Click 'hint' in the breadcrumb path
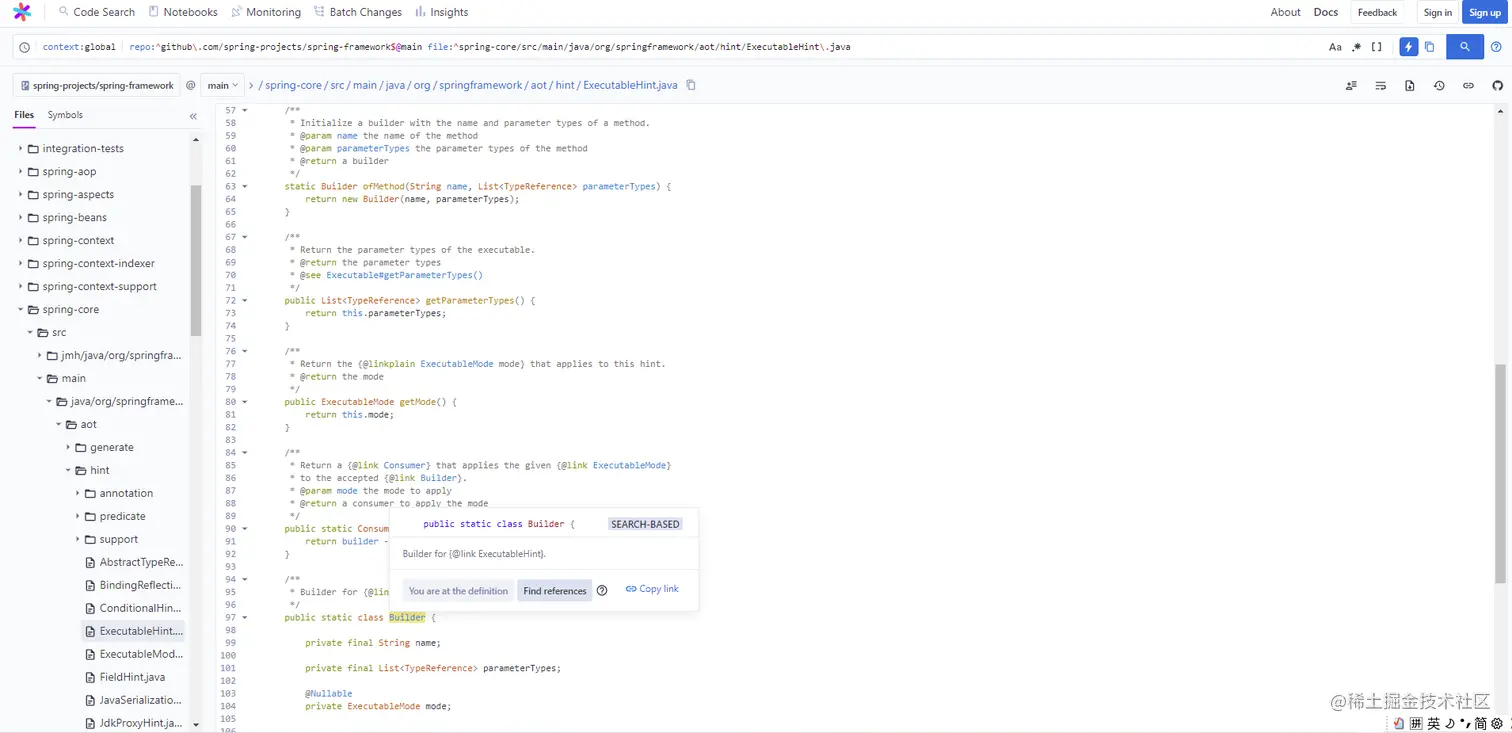 565,86
